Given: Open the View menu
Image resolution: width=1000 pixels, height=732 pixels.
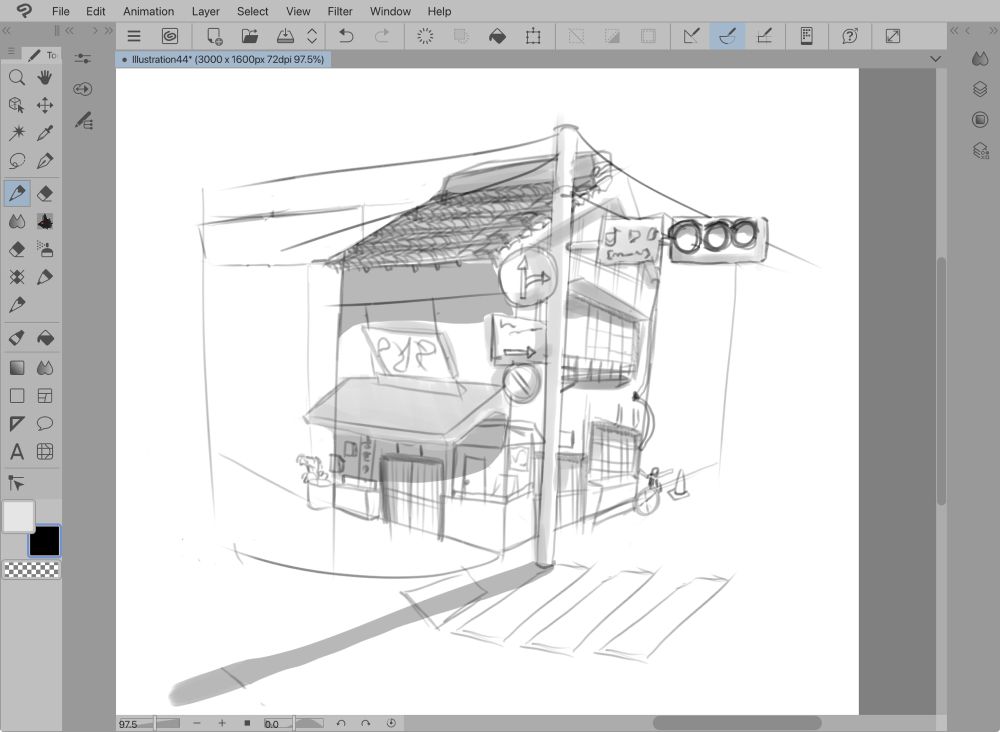Looking at the screenshot, I should [298, 11].
